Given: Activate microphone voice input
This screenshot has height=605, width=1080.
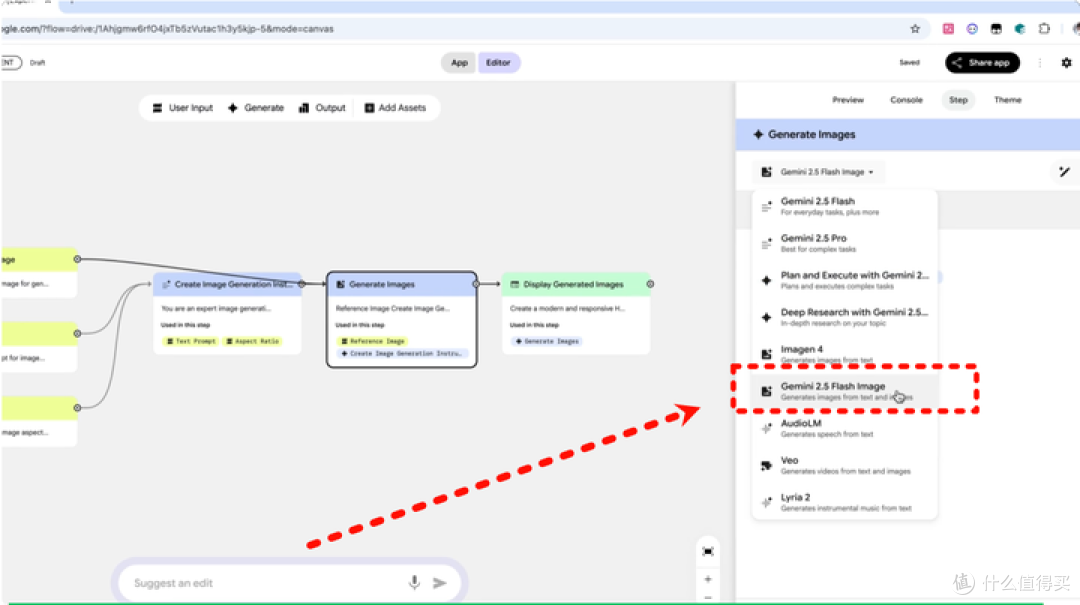Looking at the screenshot, I should pyautogui.click(x=414, y=583).
